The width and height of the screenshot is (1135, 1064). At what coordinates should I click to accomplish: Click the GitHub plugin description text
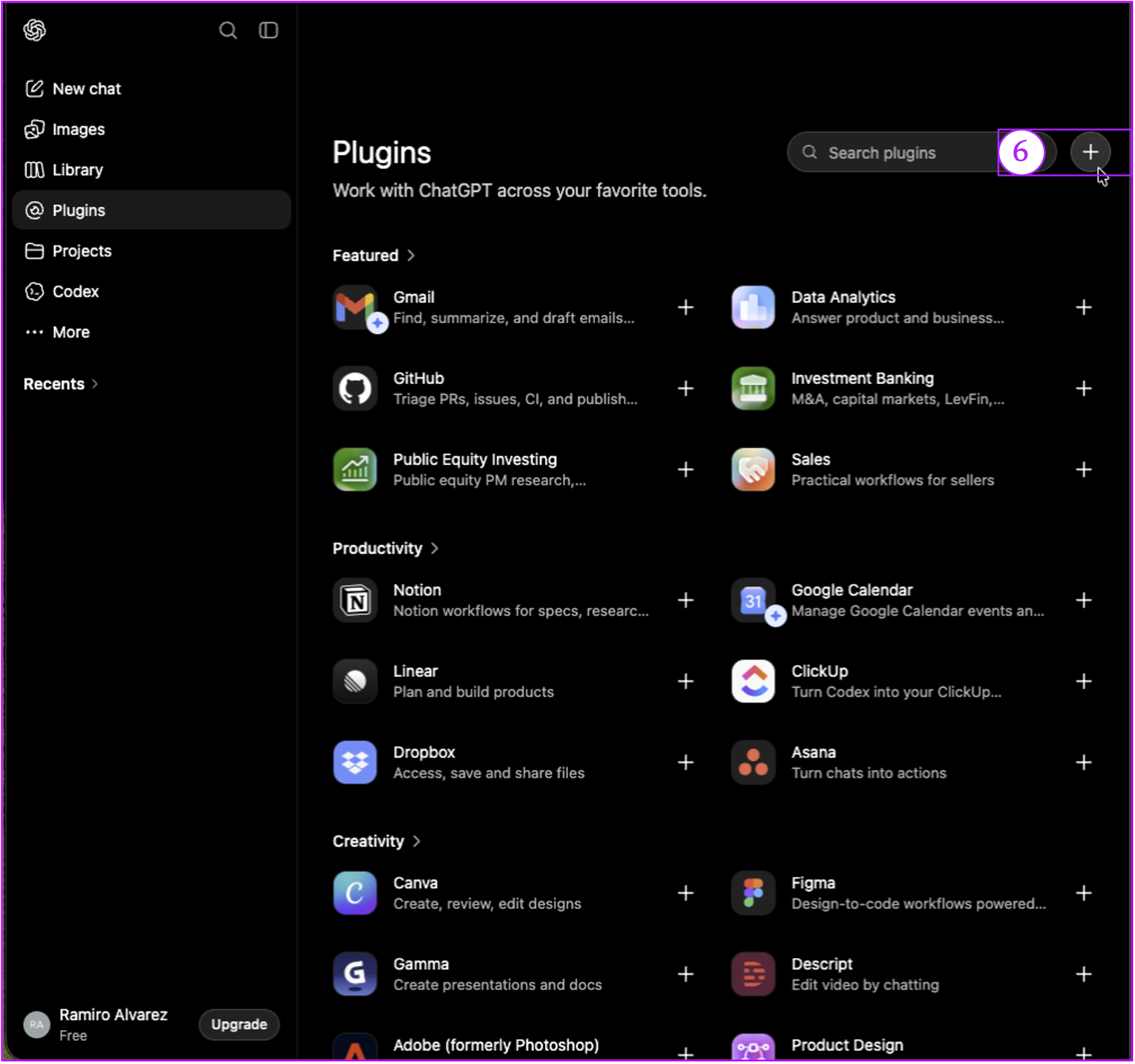pos(515,399)
